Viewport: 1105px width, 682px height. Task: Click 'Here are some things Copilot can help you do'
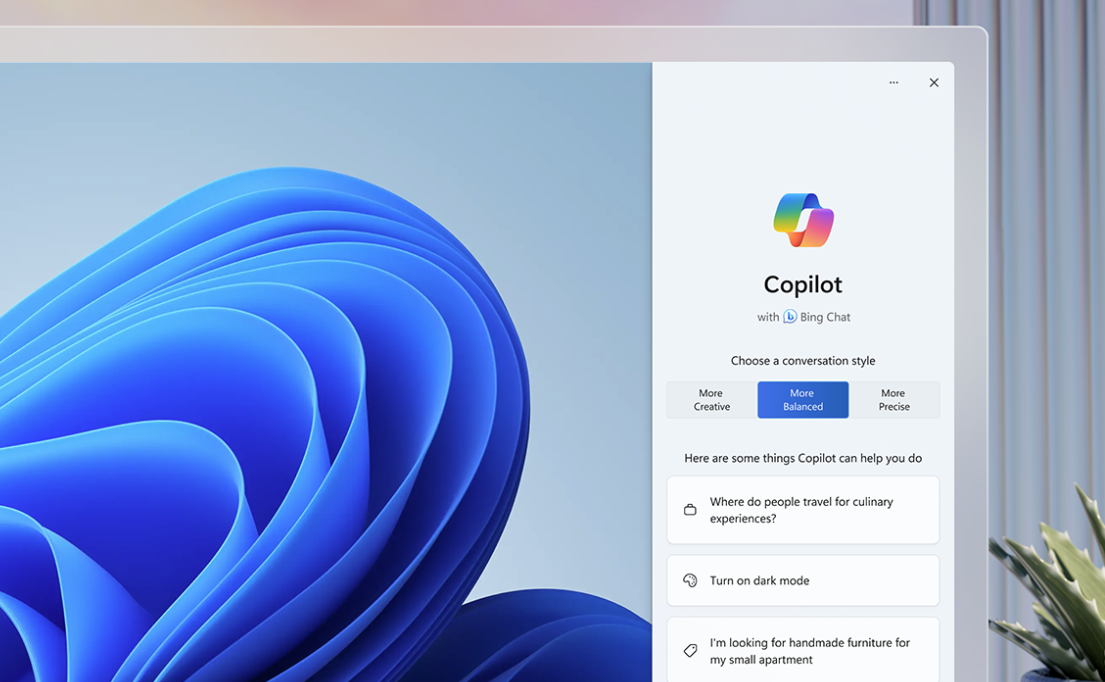pyautogui.click(x=803, y=458)
